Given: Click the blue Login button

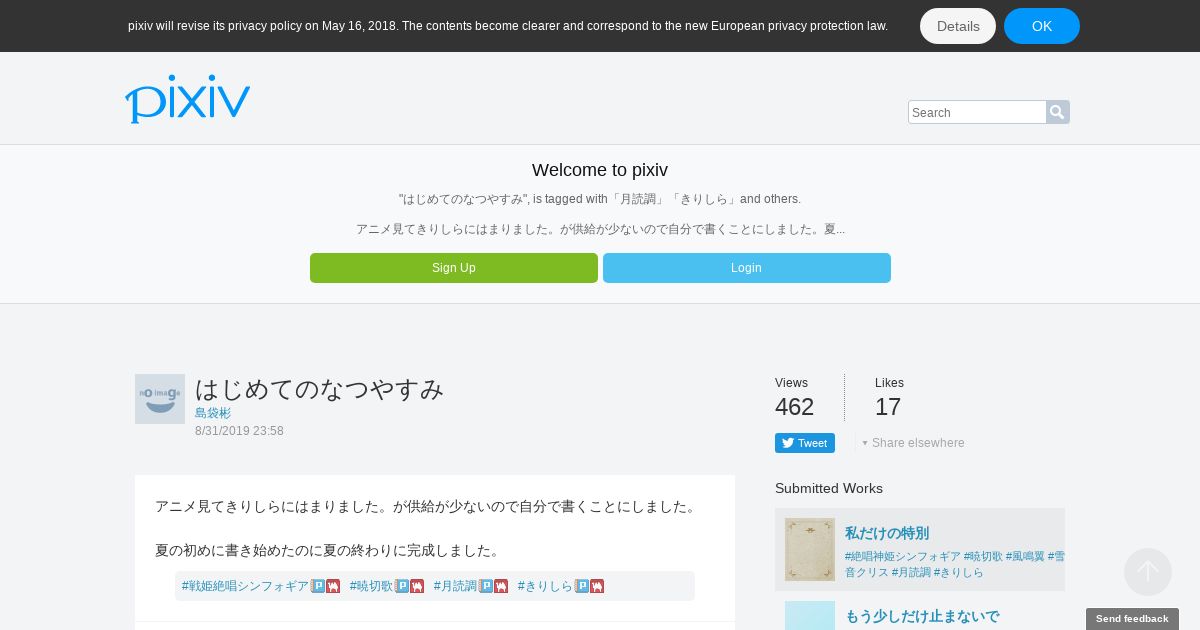Looking at the screenshot, I should tap(747, 268).
